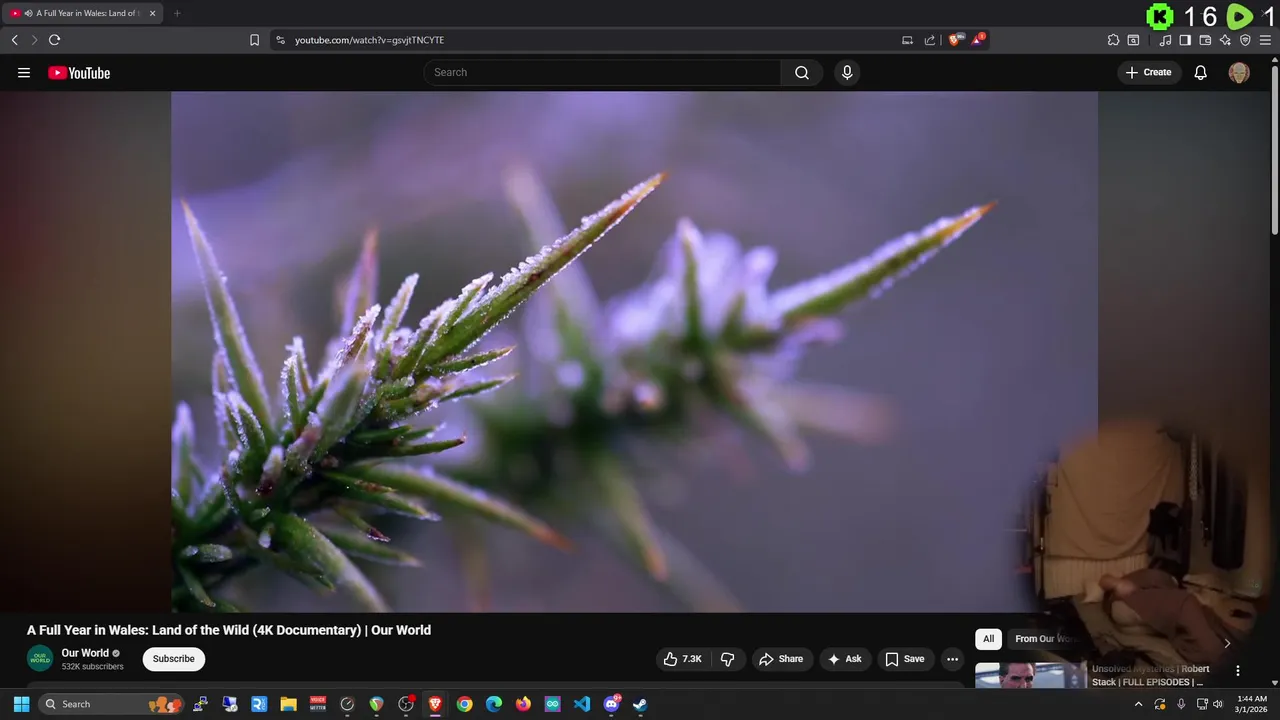Bookmark this page in the address bar
This screenshot has height=720, width=1280.
click(x=254, y=40)
